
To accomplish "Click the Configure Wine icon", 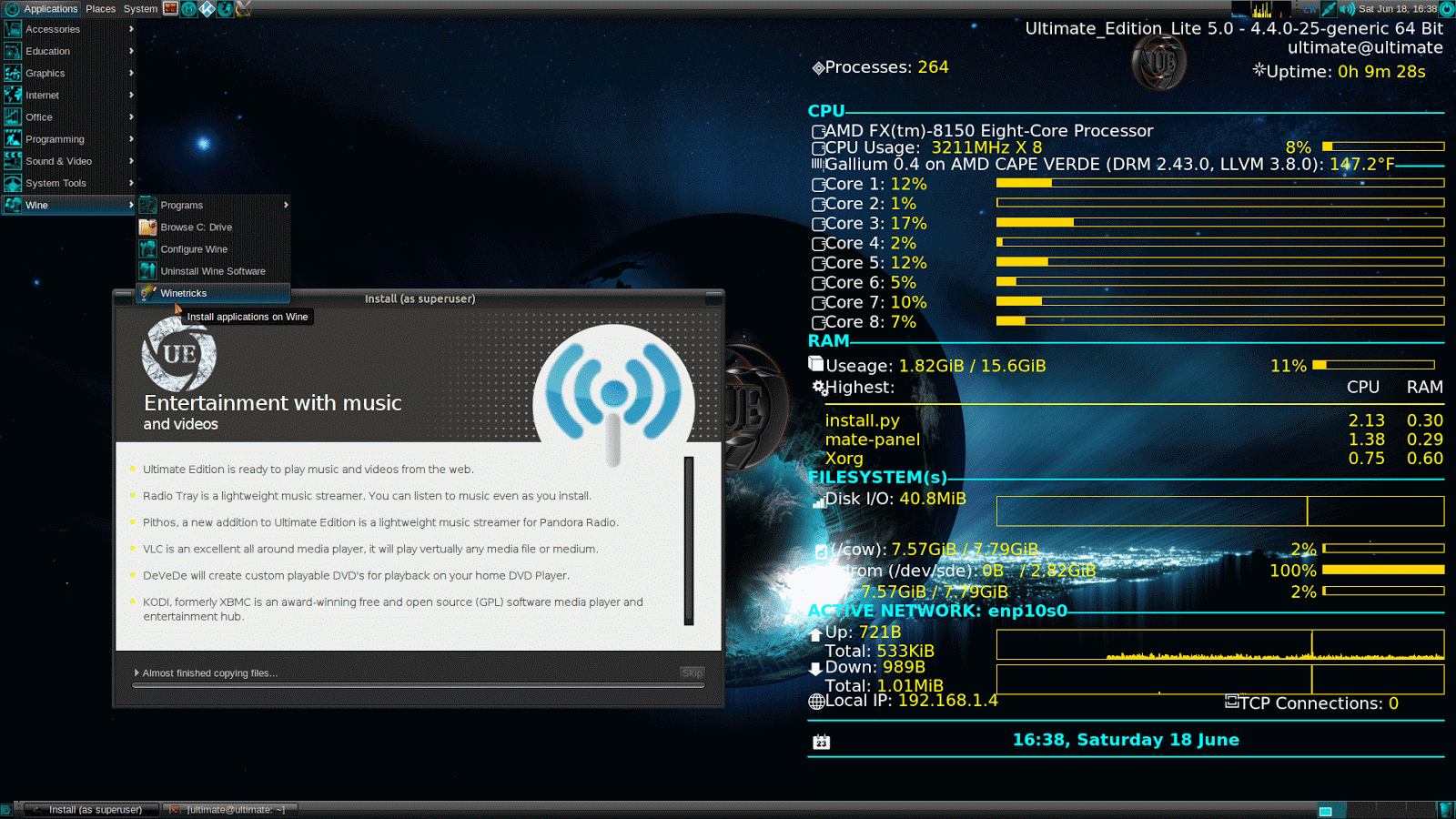I will click(x=147, y=248).
